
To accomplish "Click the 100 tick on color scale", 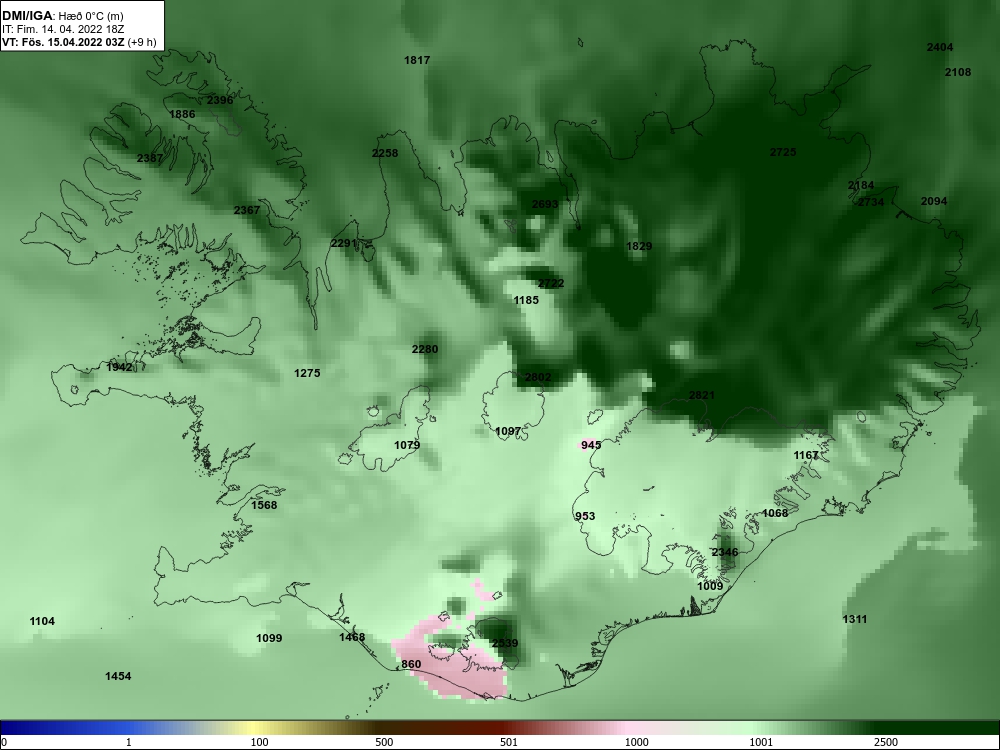I will (260, 742).
